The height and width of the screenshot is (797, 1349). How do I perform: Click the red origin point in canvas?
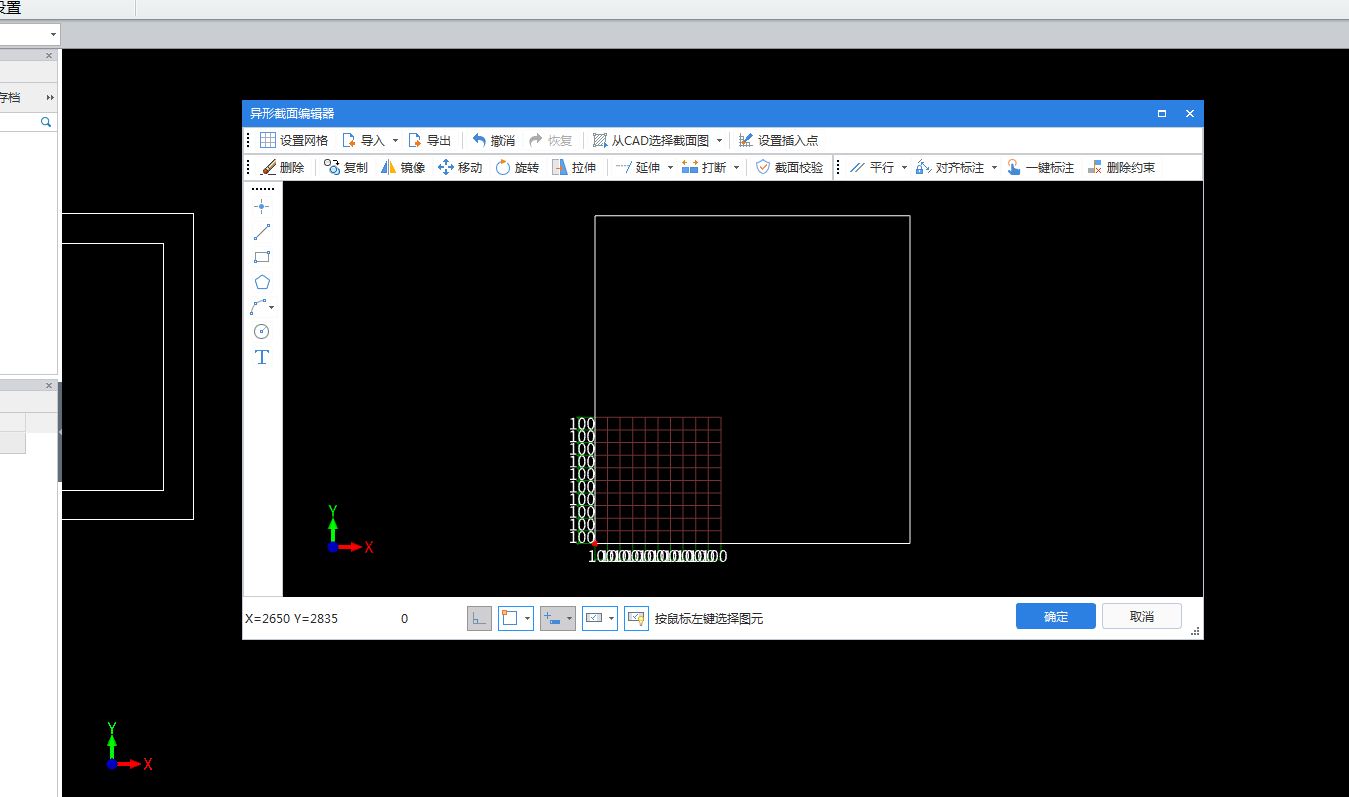tap(595, 543)
